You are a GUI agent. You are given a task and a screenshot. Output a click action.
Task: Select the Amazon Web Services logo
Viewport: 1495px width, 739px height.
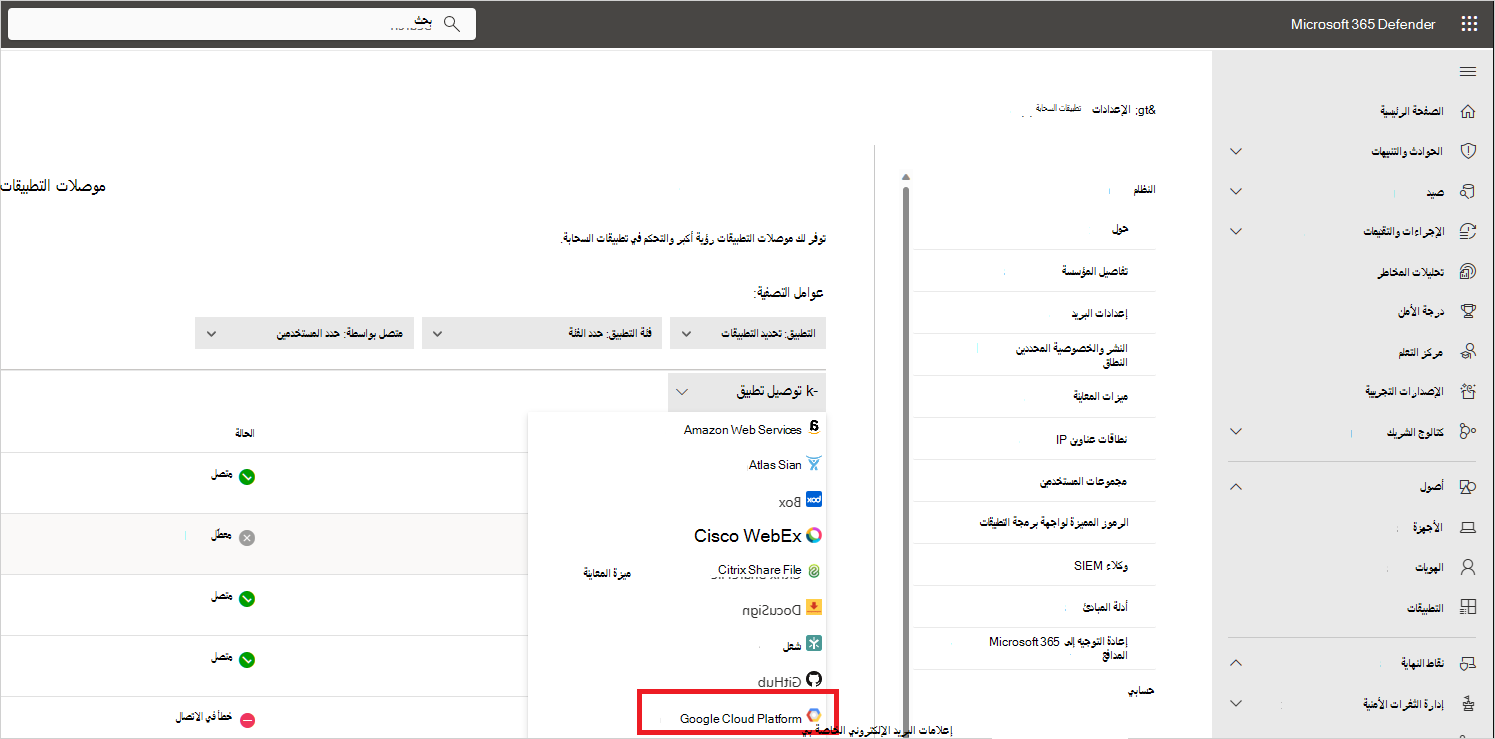click(x=814, y=427)
